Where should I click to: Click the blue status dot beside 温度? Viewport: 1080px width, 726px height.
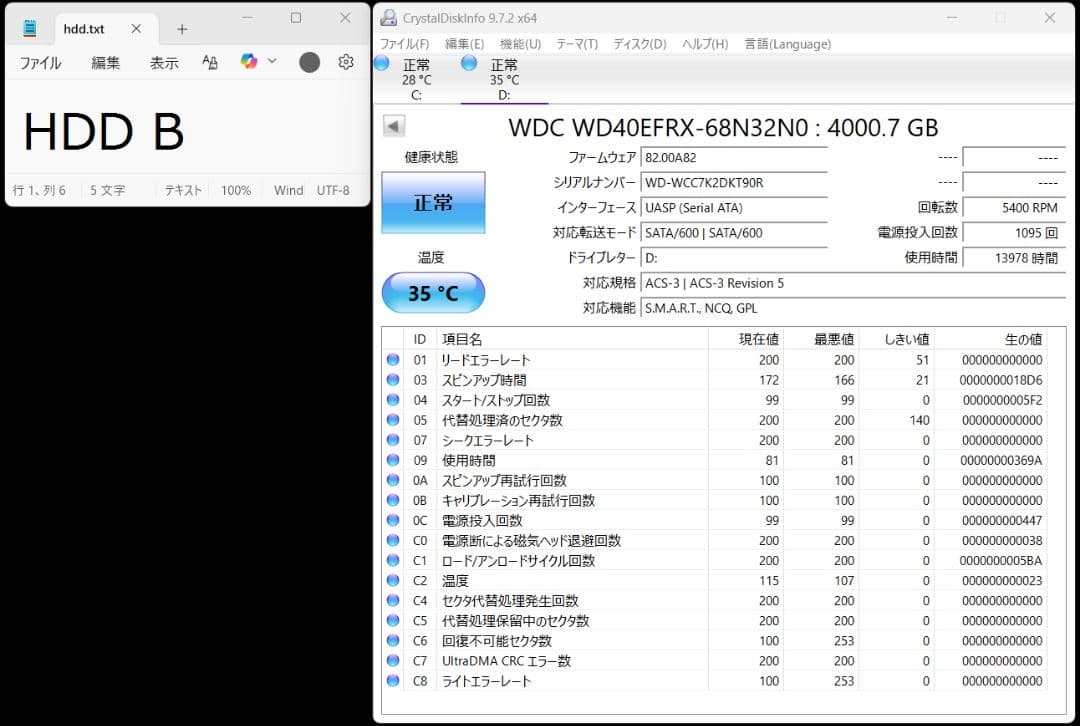point(392,580)
